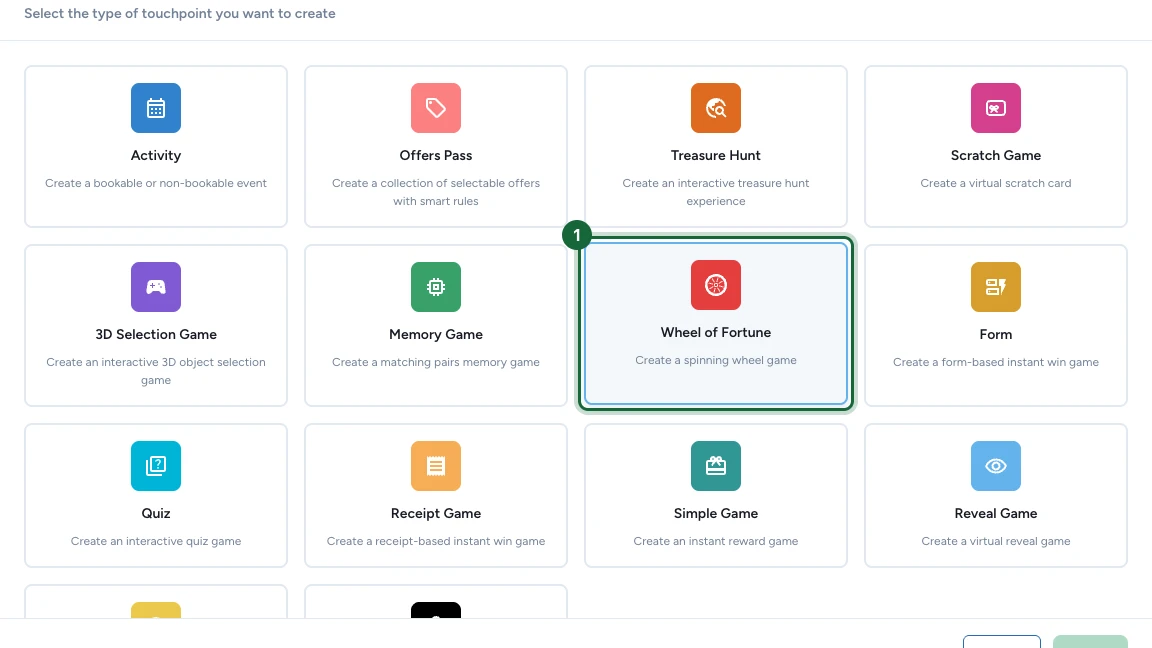The height and width of the screenshot is (648, 1152).
Task: Select the Treasure Hunt heading
Action: click(x=716, y=155)
